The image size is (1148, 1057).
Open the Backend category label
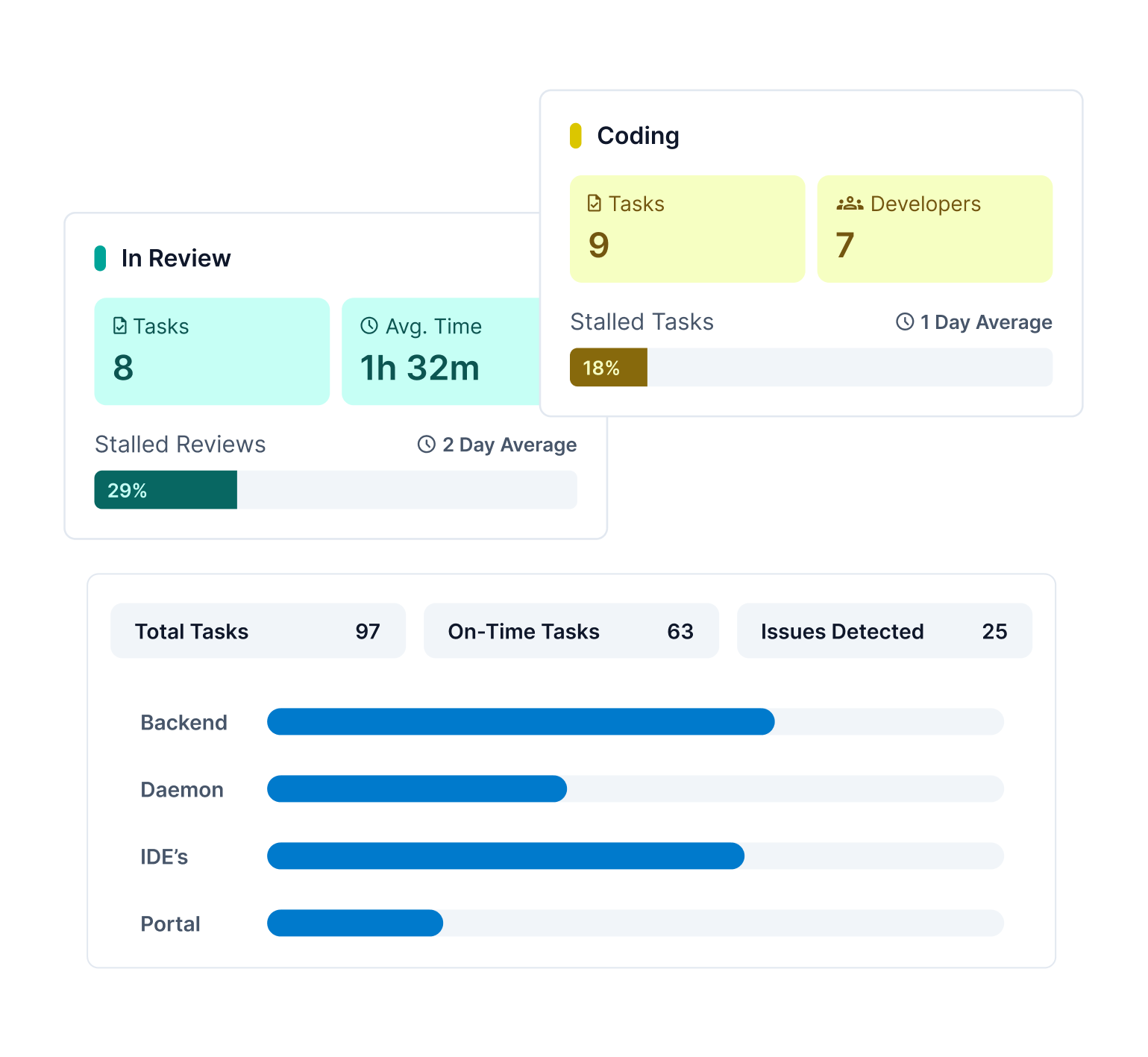pyautogui.click(x=184, y=721)
